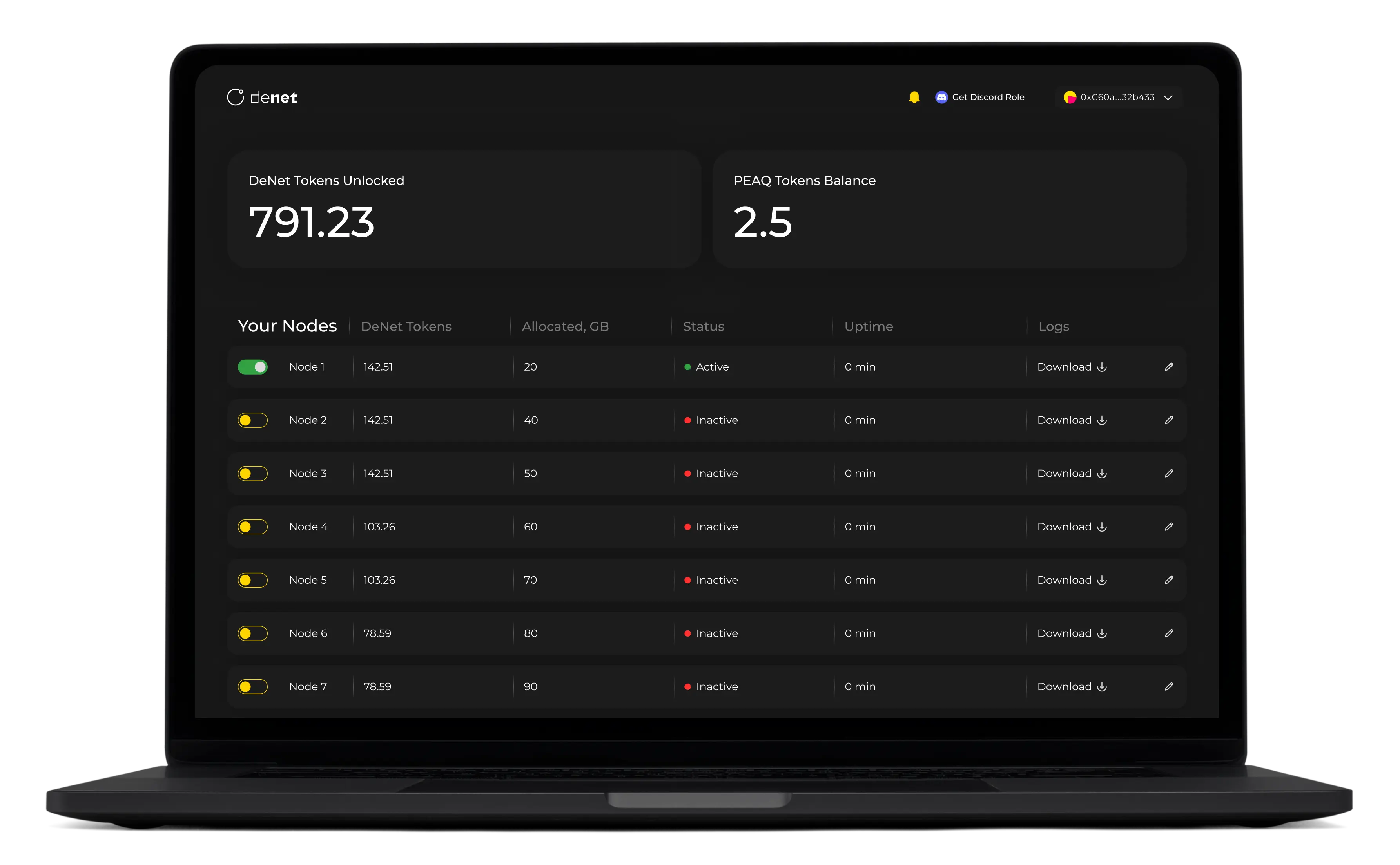
Task: Edit Node 1 with pencil icon
Action: click(x=1169, y=367)
